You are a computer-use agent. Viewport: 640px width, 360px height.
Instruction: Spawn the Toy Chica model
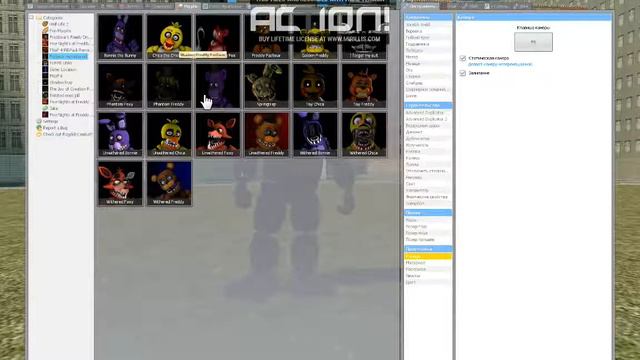pyautogui.click(x=315, y=85)
